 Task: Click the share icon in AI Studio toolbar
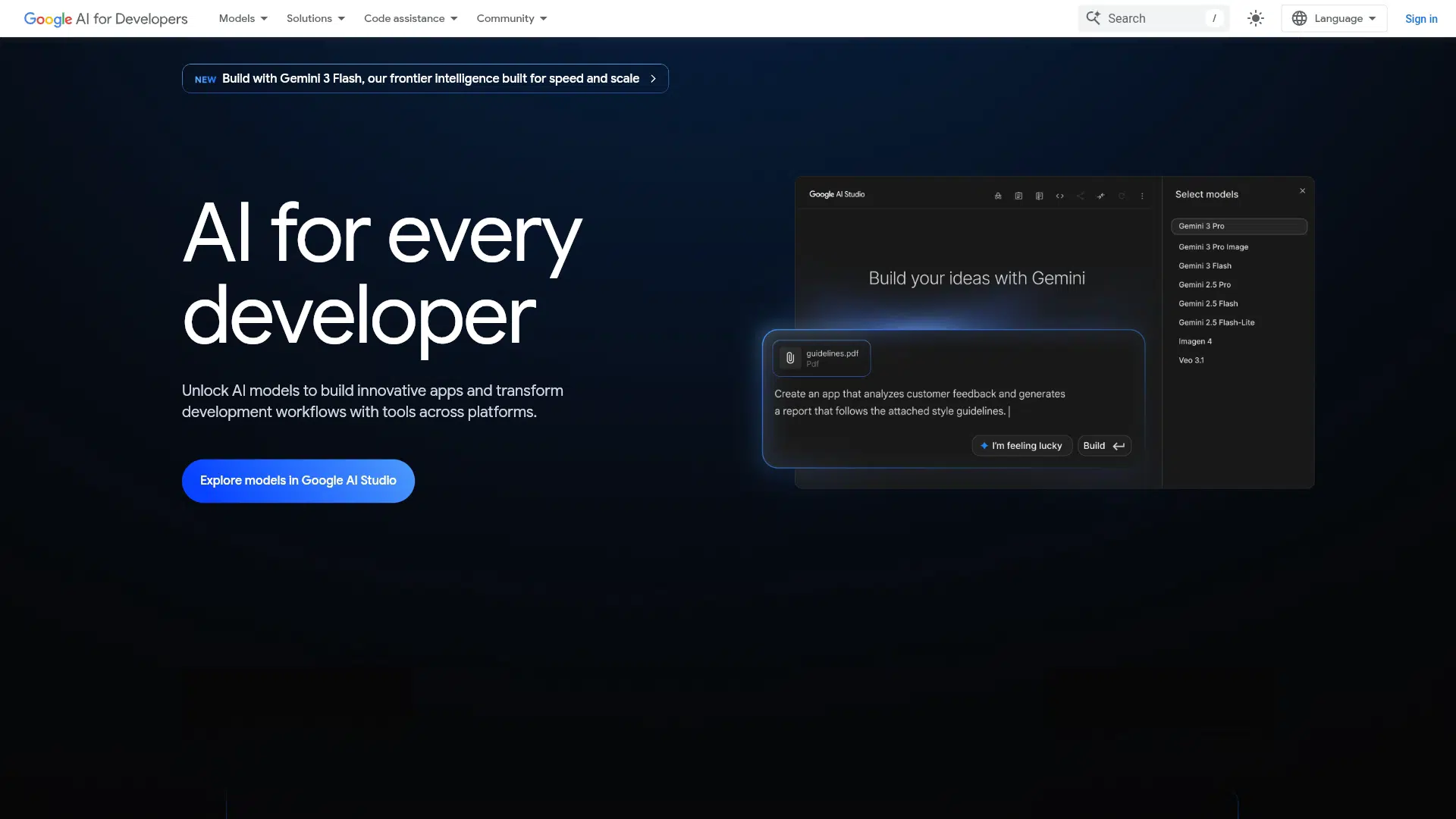(x=1080, y=196)
